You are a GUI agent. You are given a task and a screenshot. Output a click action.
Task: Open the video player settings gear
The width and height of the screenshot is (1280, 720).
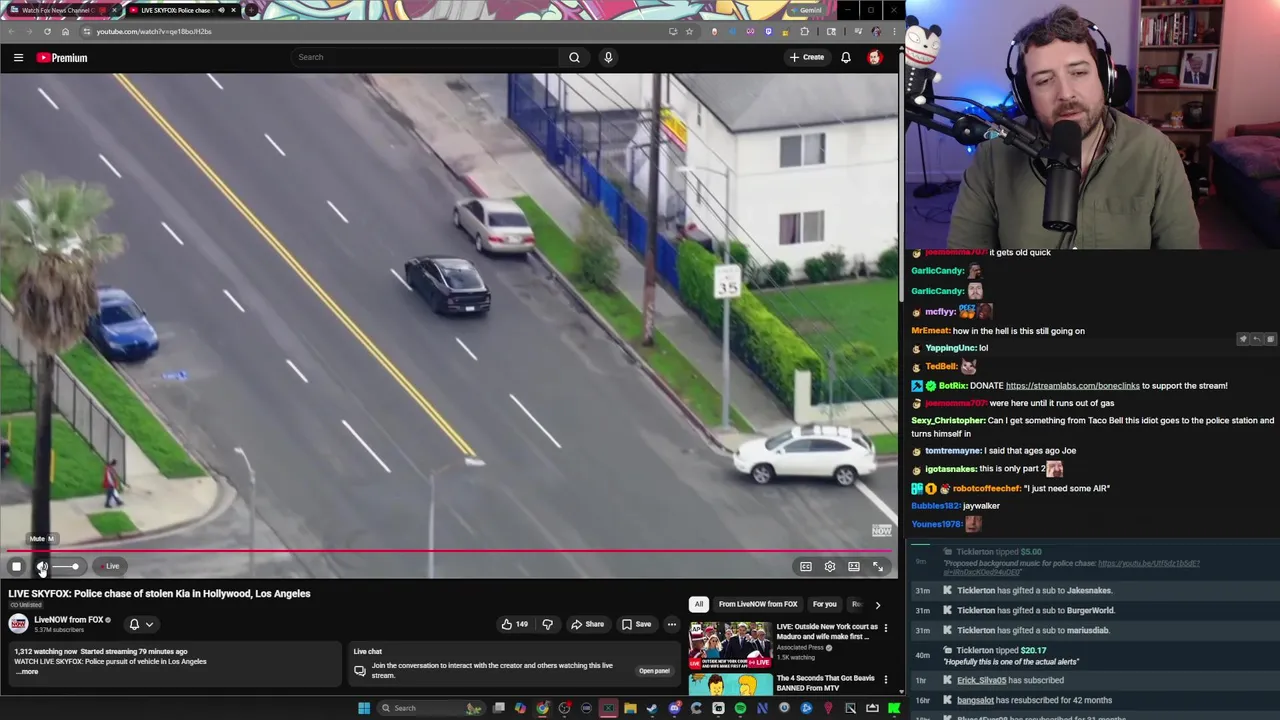point(830,567)
